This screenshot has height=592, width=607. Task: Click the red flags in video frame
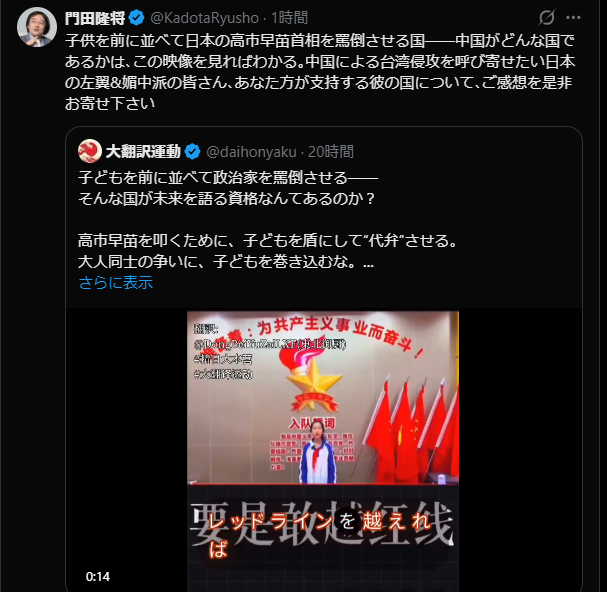click(x=413, y=430)
